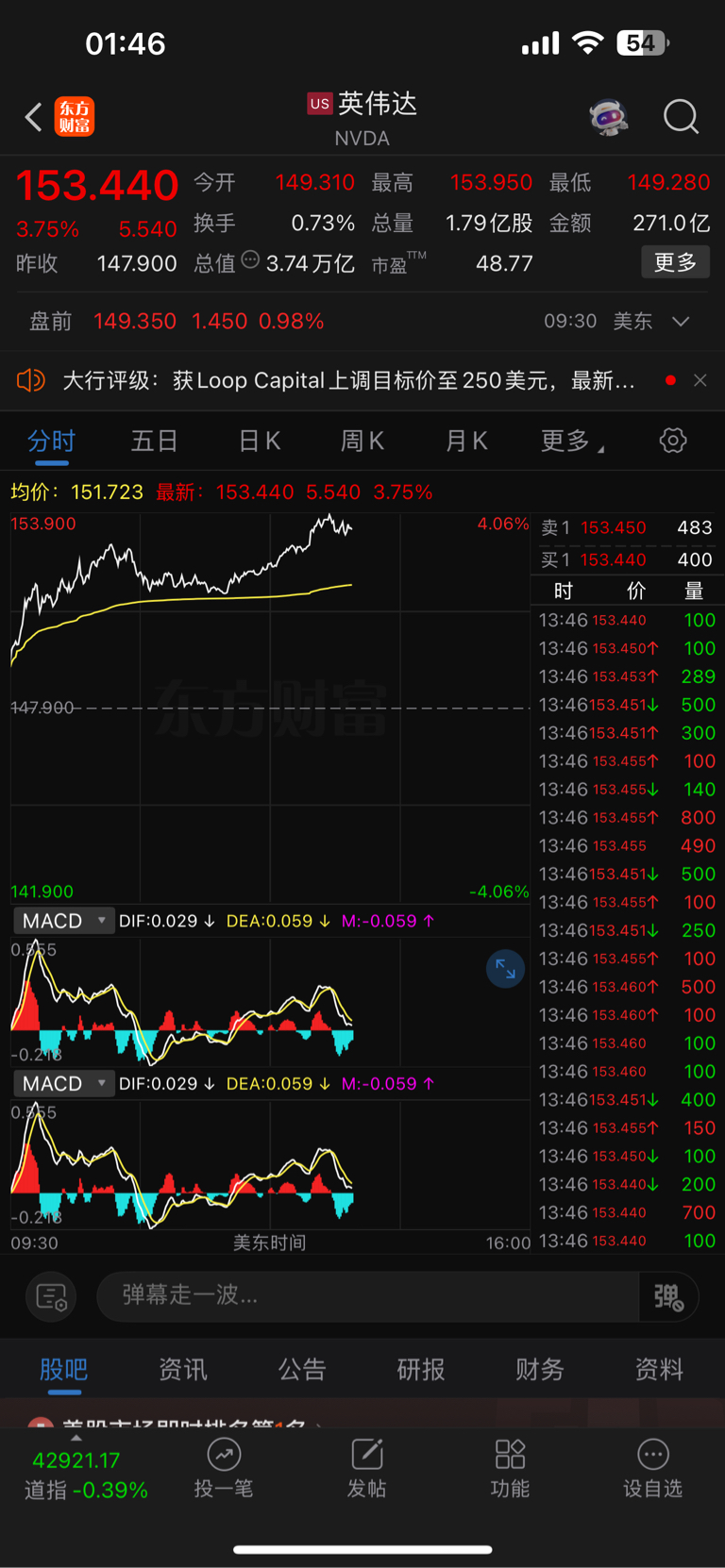Tap the intraday price chart

pyautogui.click(x=270, y=708)
